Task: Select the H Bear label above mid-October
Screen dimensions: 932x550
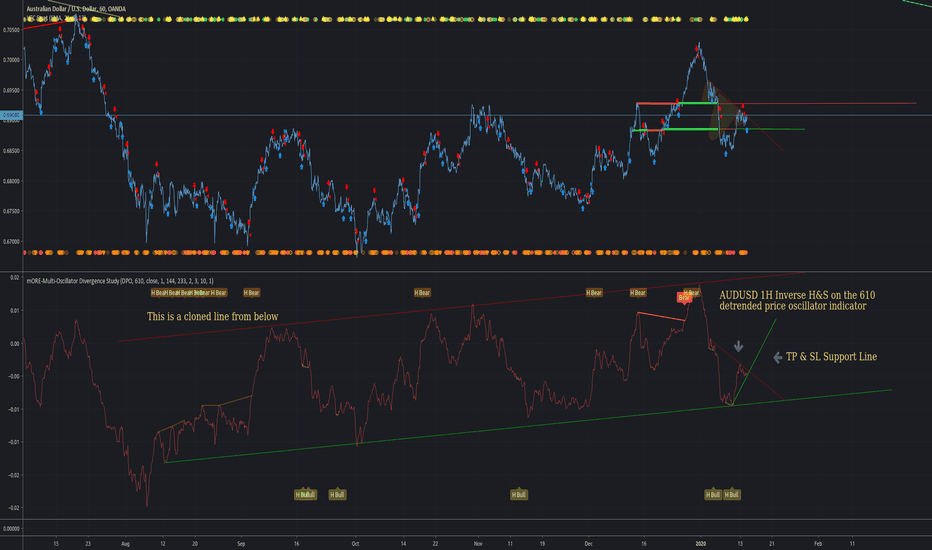Action: 422,293
